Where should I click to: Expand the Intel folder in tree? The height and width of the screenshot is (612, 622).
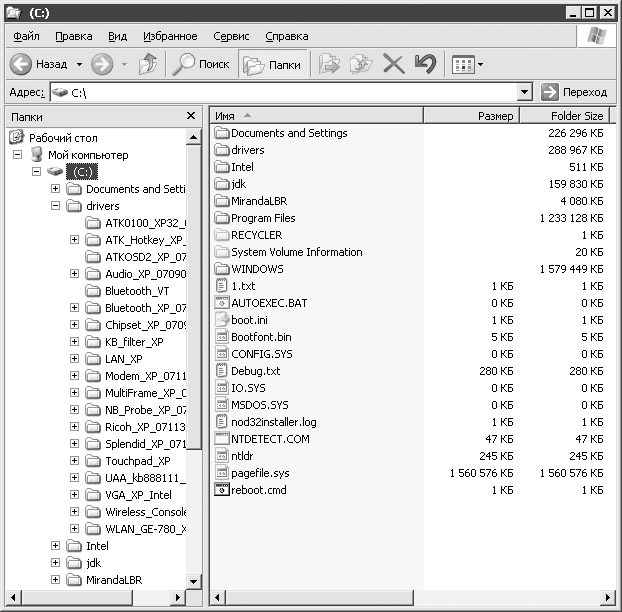point(56,546)
